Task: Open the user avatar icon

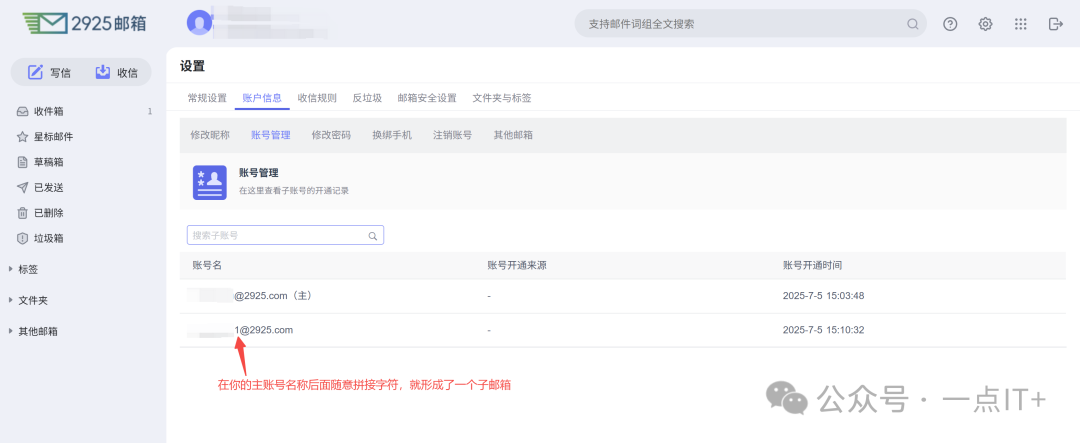Action: coord(200,23)
